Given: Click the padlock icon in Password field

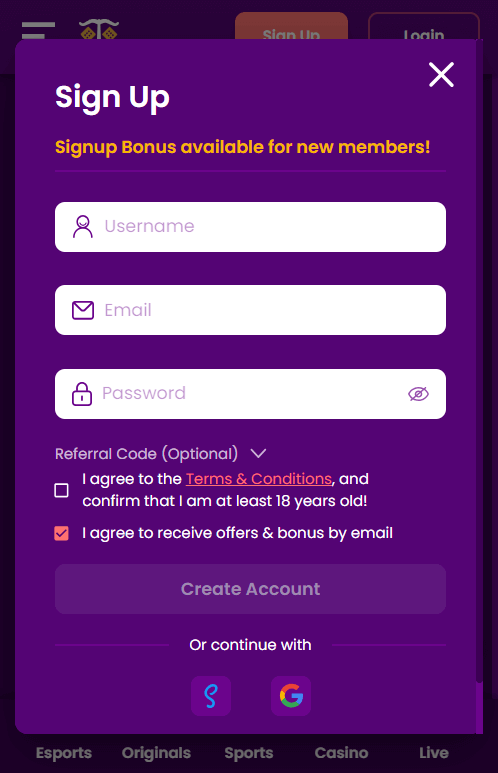Looking at the screenshot, I should click(82, 394).
